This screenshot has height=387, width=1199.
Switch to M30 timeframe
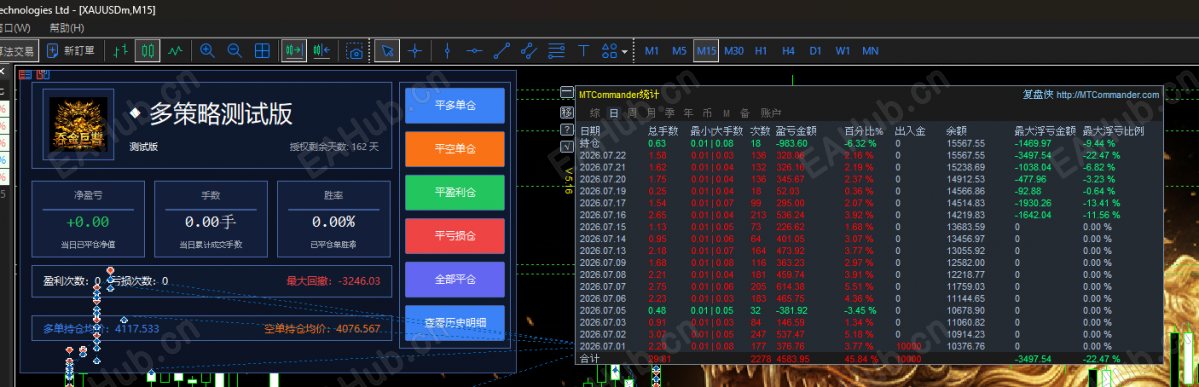[733, 51]
